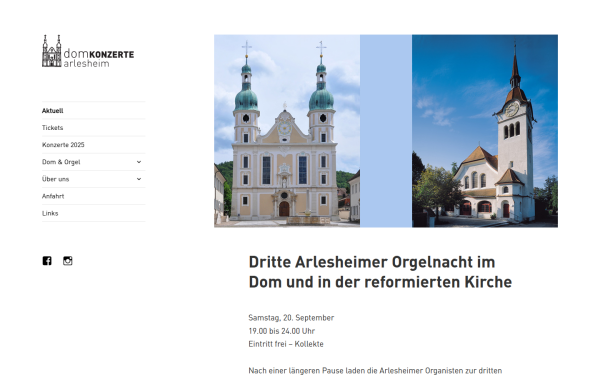This screenshot has height=375, width=600.
Task: Click the header image of the cathedral
Action: click(287, 131)
